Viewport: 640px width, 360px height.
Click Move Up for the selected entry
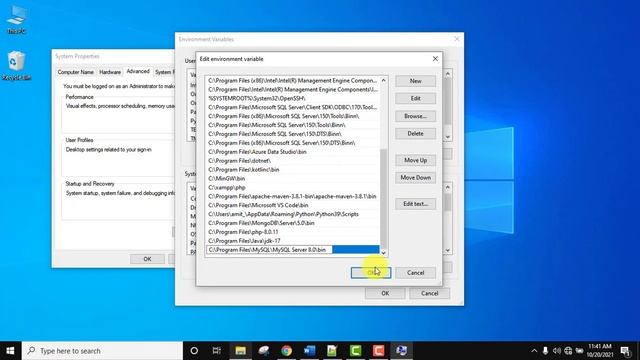point(415,160)
